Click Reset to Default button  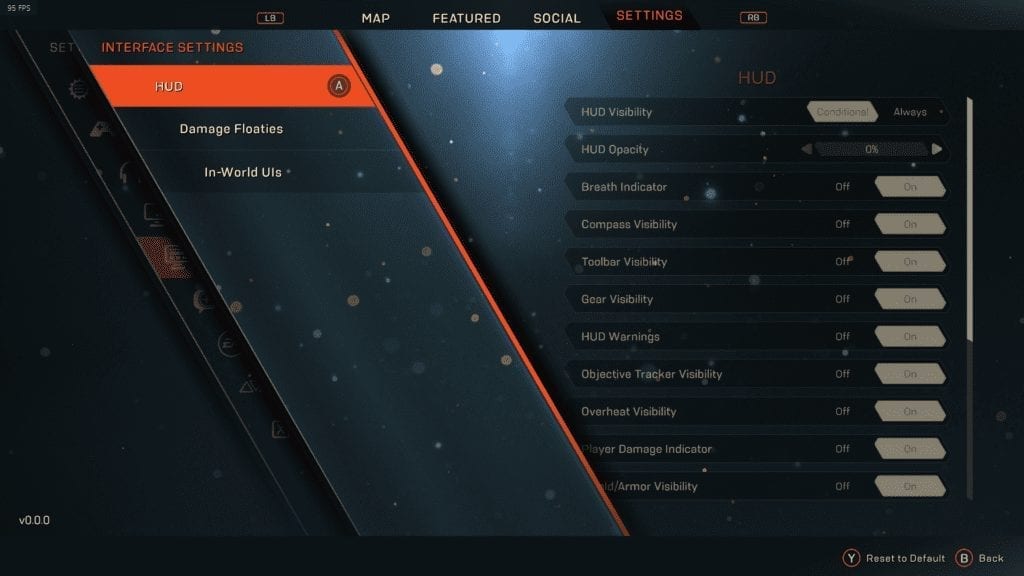point(894,558)
